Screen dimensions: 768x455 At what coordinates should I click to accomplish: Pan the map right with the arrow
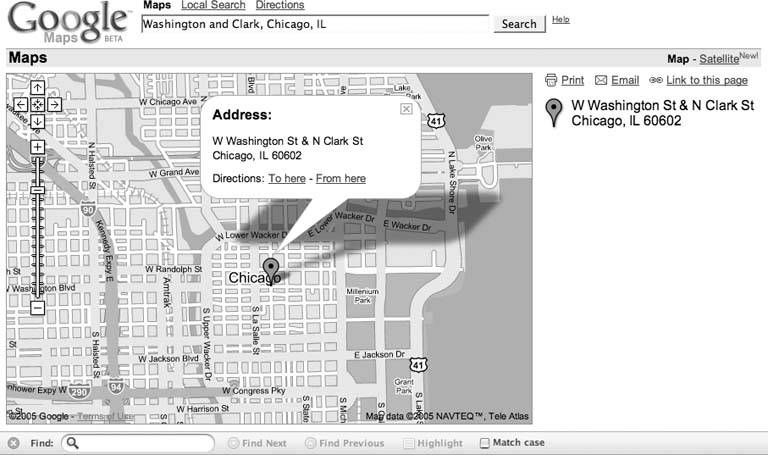(54, 104)
